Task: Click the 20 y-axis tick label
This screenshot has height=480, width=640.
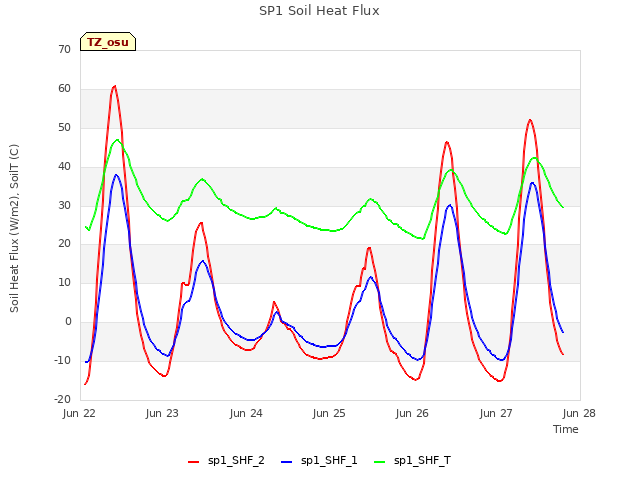Action: click(x=64, y=244)
